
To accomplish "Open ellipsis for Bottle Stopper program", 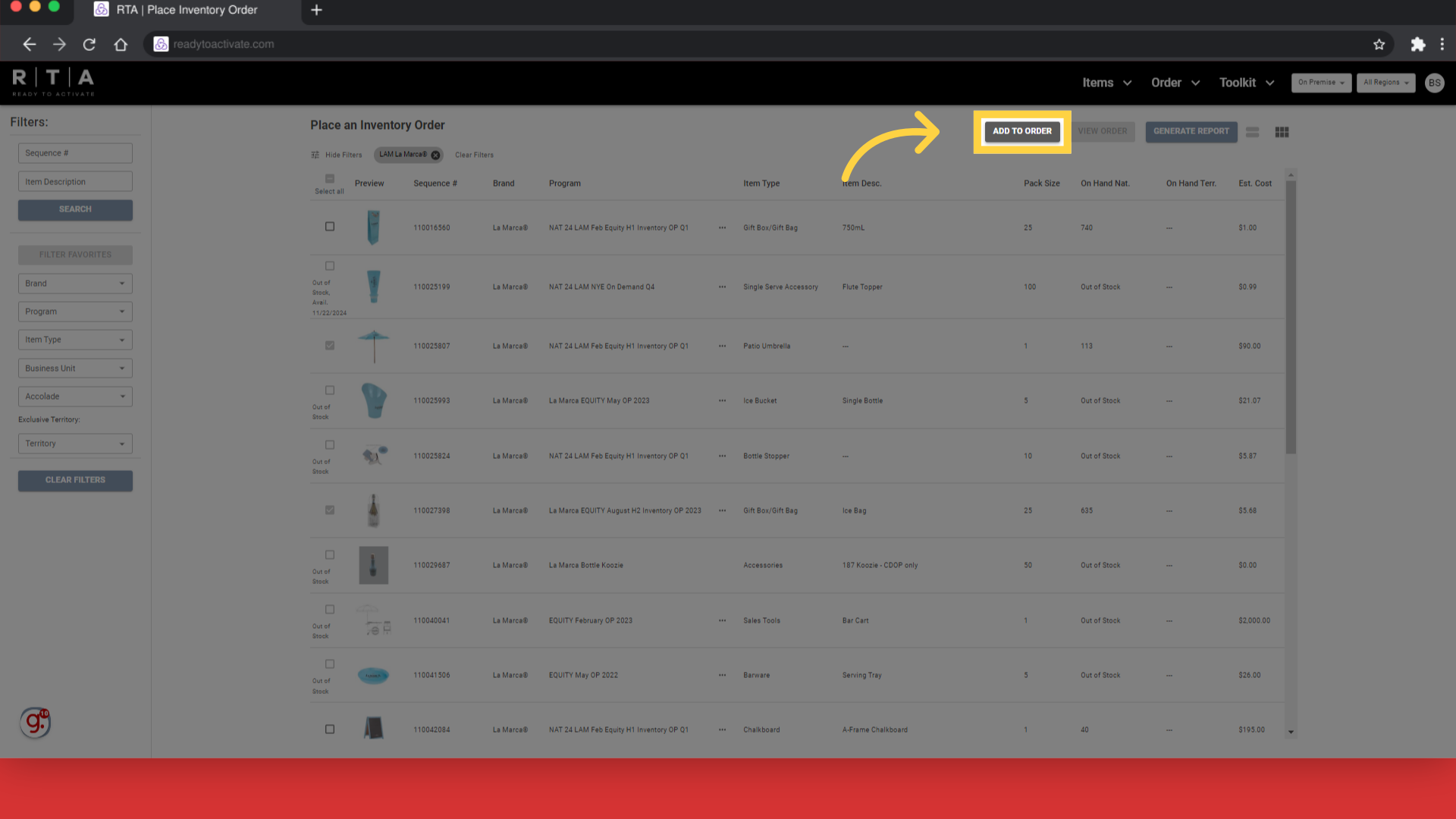I will coord(722,456).
